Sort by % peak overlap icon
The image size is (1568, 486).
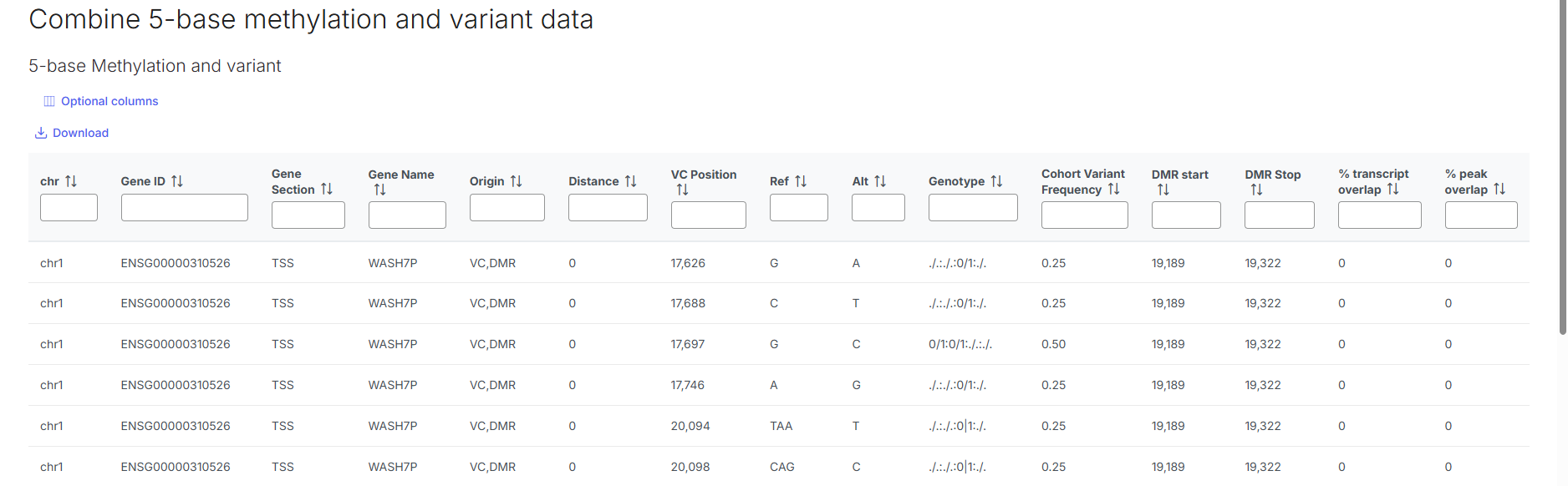click(1499, 190)
